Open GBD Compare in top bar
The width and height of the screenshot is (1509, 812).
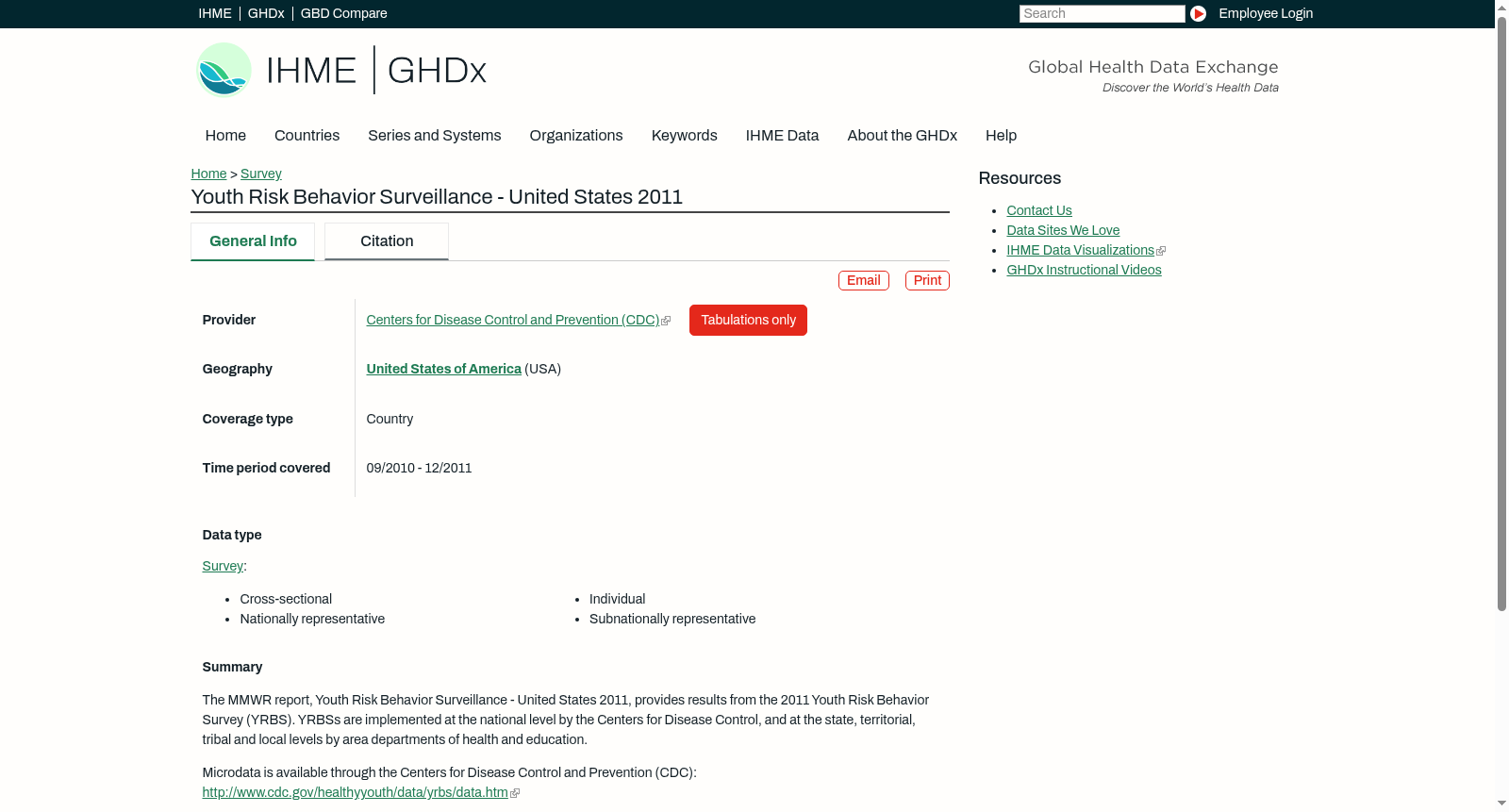coord(343,13)
